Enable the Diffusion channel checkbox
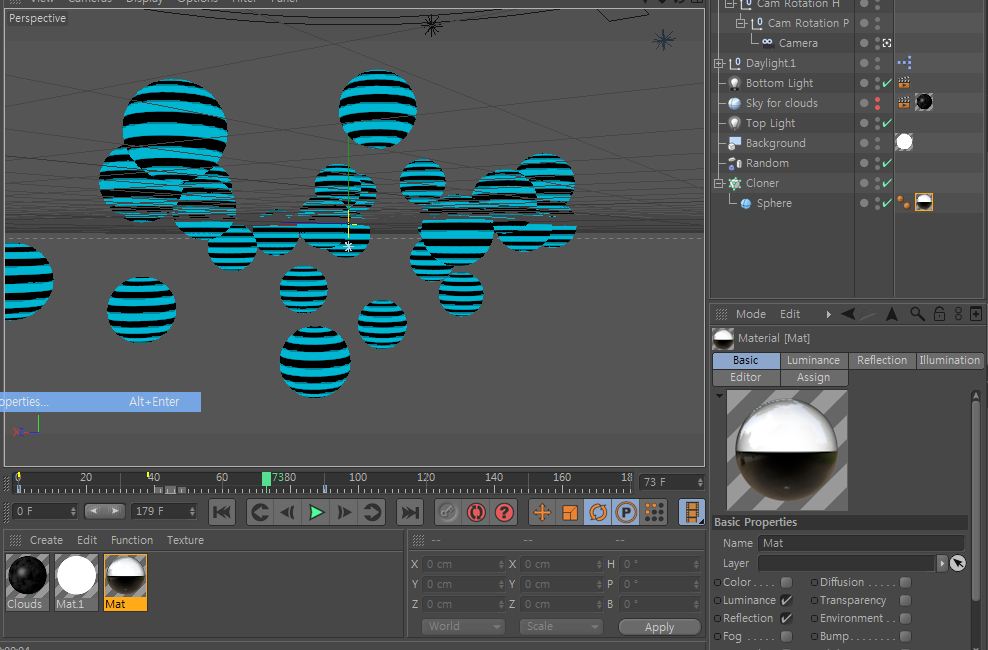This screenshot has height=650, width=988. (905, 582)
